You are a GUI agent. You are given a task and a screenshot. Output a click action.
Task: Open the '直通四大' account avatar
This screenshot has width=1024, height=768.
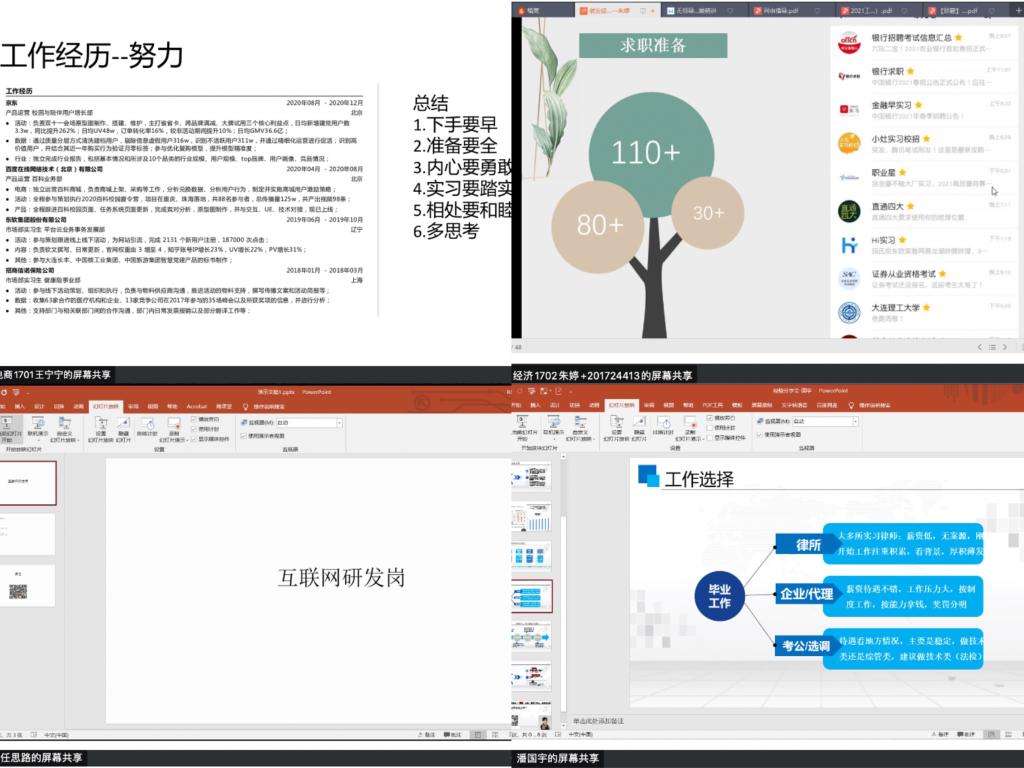coord(849,210)
